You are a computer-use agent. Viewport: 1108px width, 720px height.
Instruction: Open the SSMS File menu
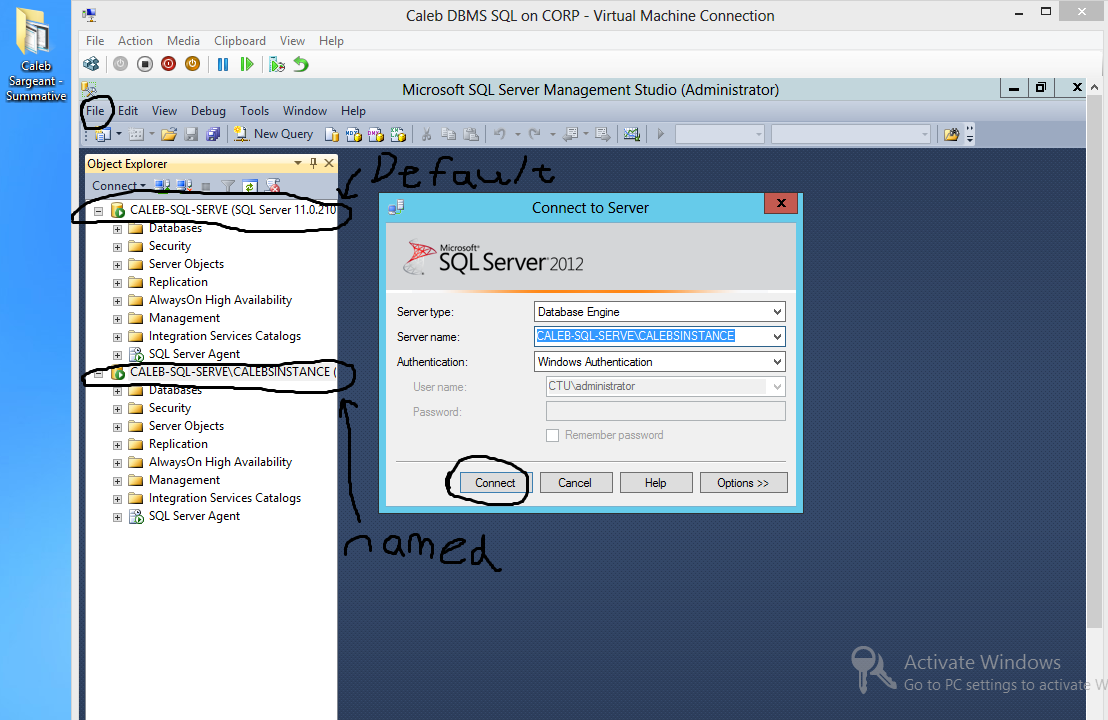(95, 111)
